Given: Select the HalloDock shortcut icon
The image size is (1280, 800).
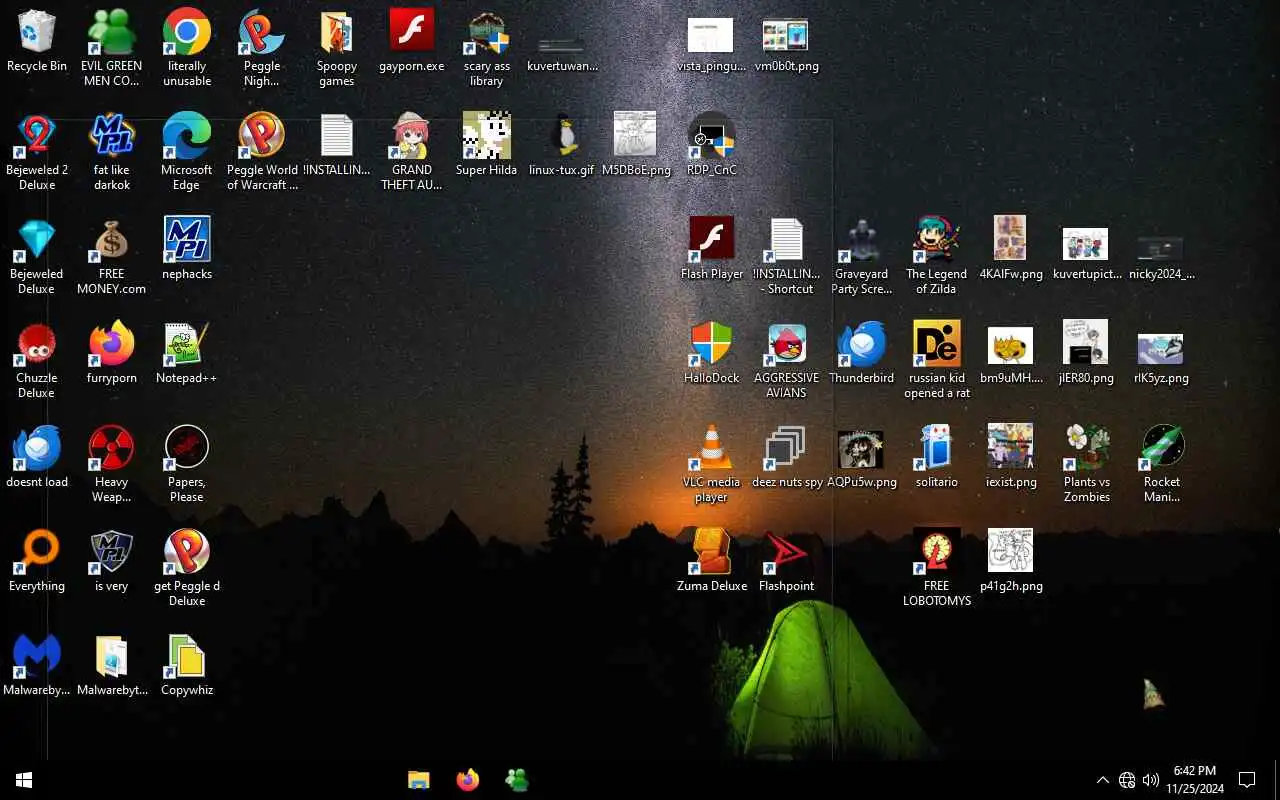Looking at the screenshot, I should pos(712,344).
